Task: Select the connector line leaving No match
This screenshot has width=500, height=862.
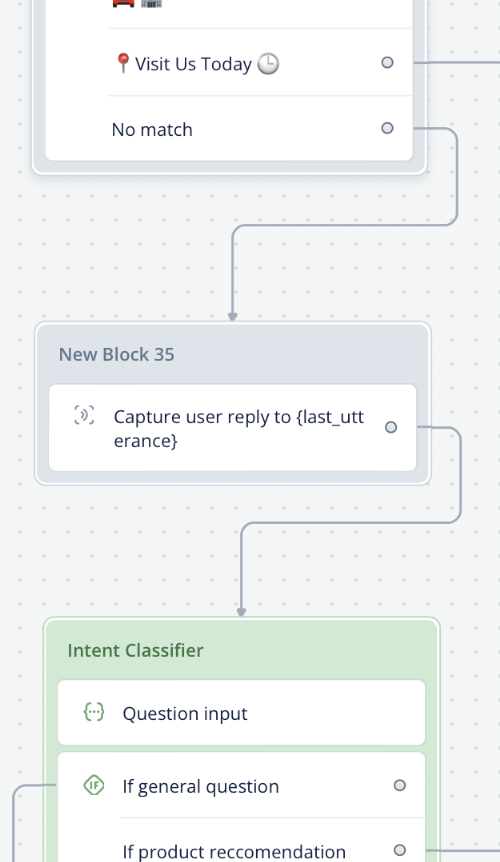Action: 457,176
